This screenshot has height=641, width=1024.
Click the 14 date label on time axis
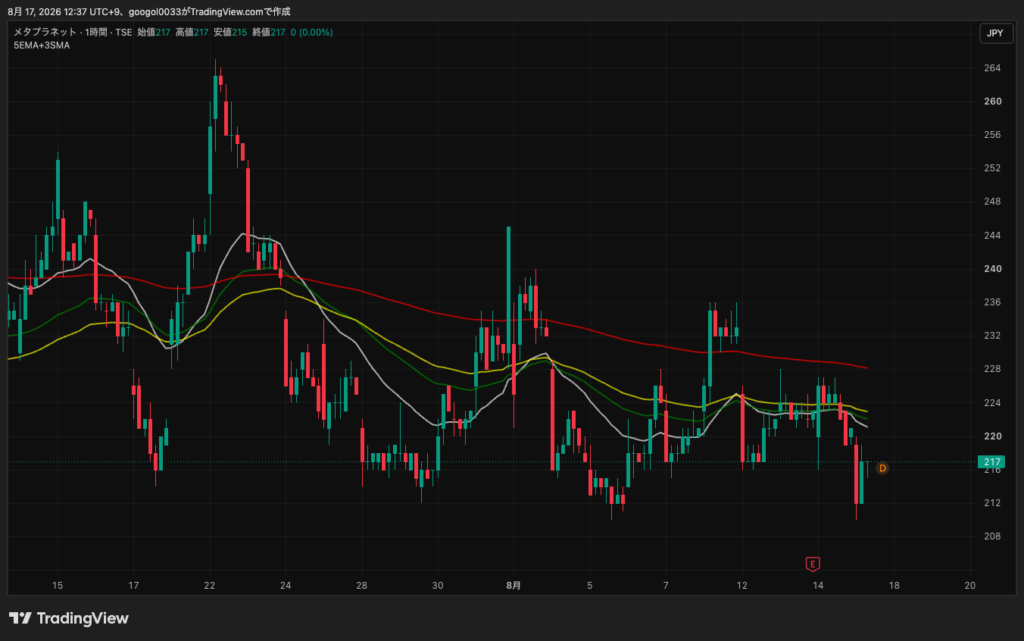coord(818,586)
